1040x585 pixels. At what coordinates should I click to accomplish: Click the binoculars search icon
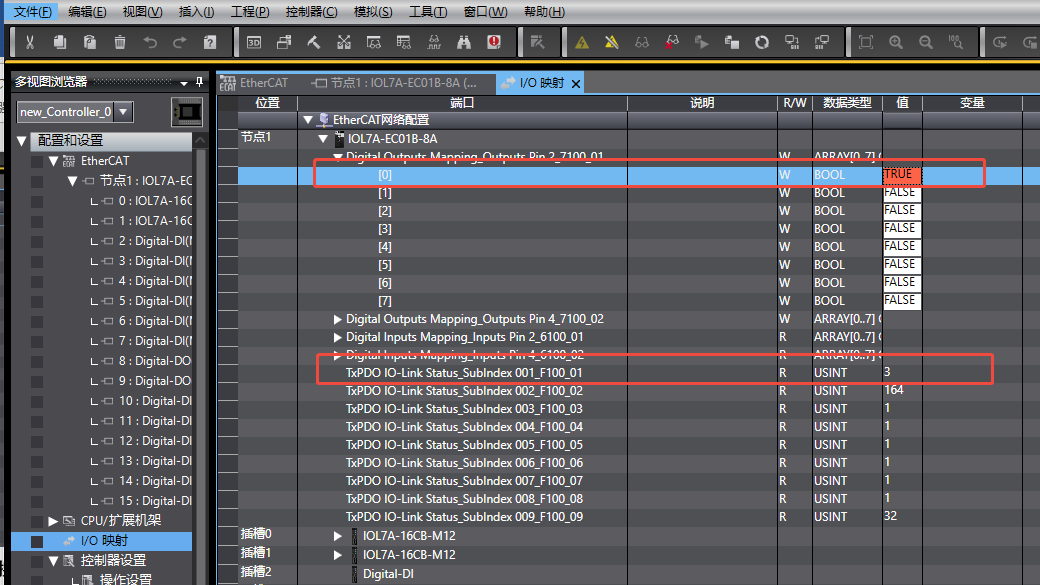[x=464, y=42]
